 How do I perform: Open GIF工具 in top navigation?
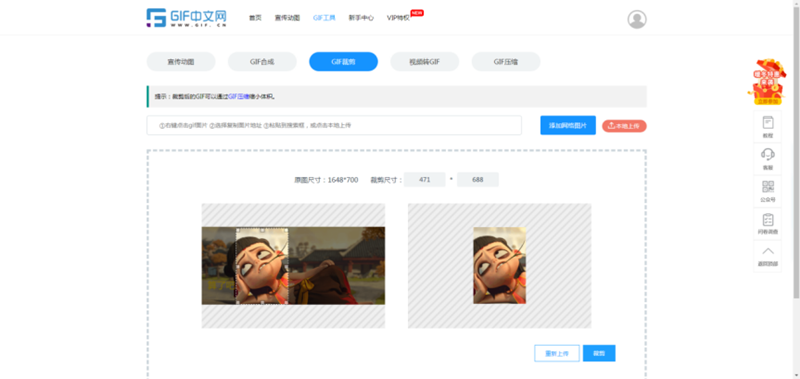click(x=324, y=18)
